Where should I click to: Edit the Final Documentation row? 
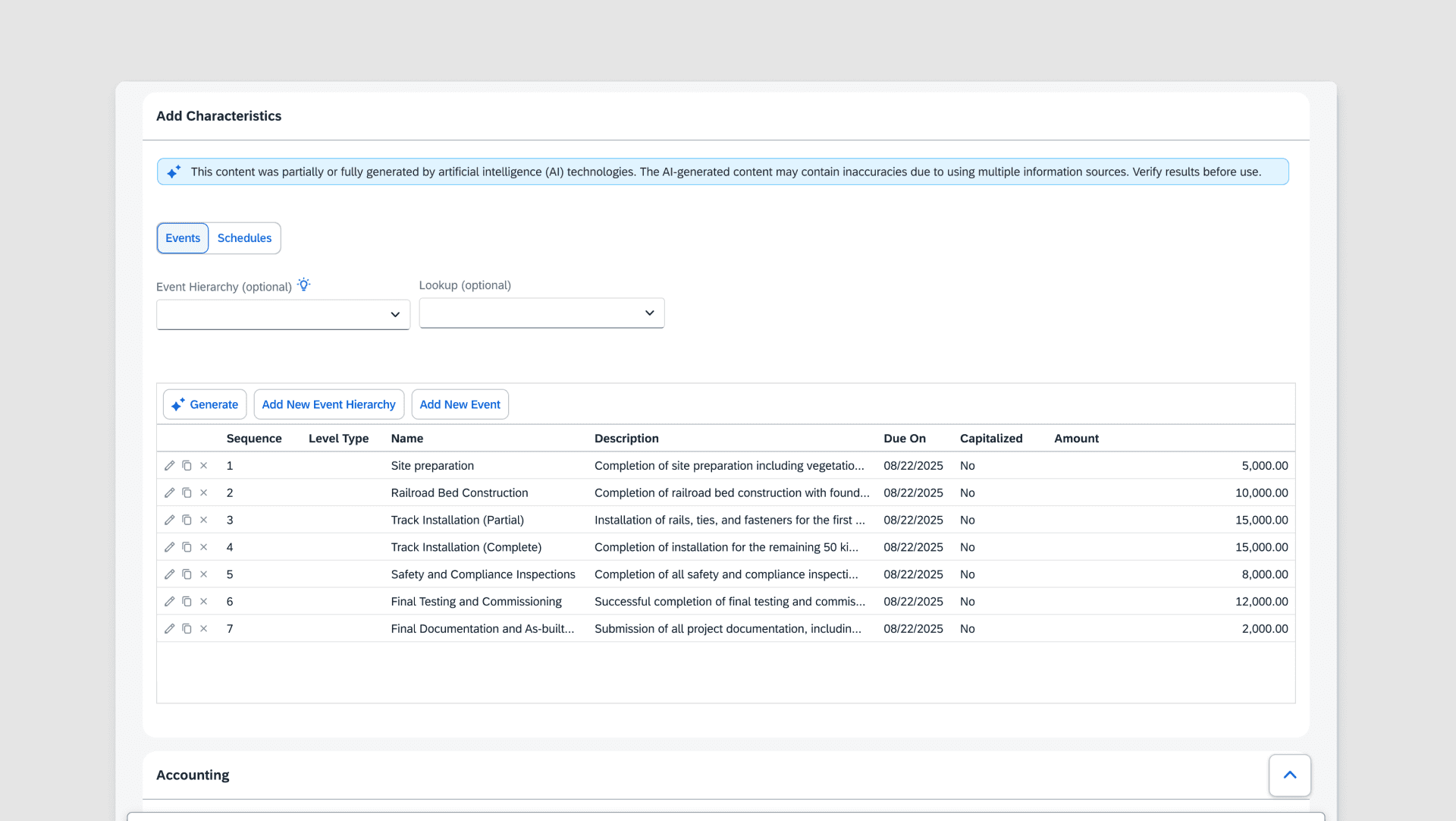(x=170, y=628)
